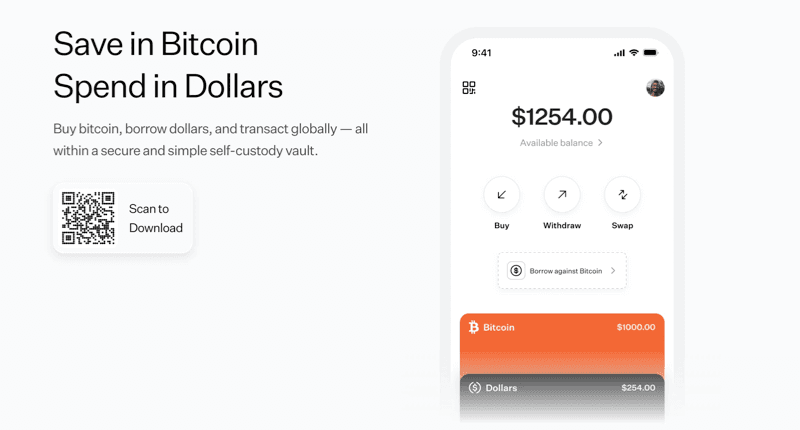The image size is (800, 430).
Task: Tap the Swap arrows icon button
Action: (622, 195)
